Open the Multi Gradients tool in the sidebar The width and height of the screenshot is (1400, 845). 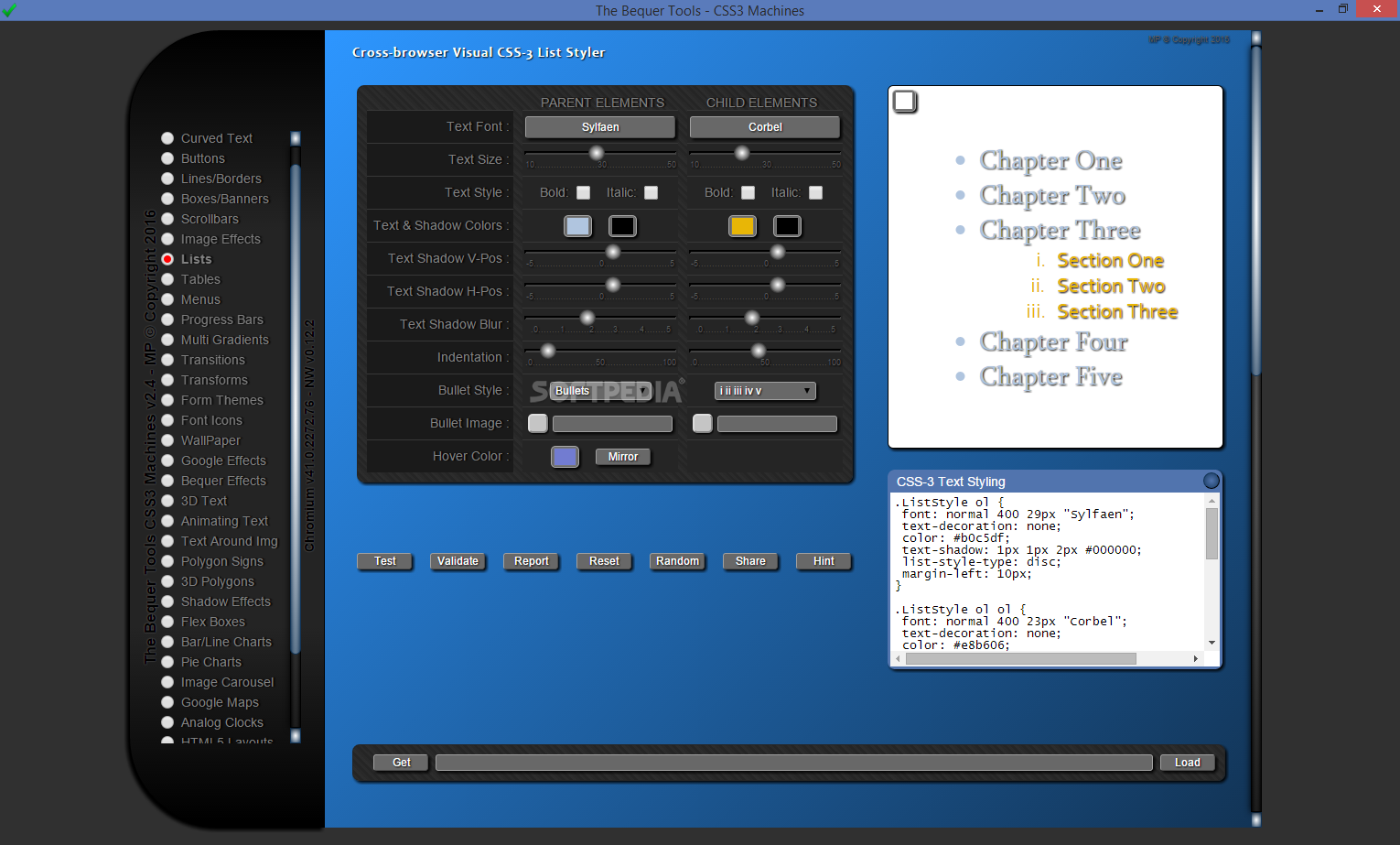point(225,340)
